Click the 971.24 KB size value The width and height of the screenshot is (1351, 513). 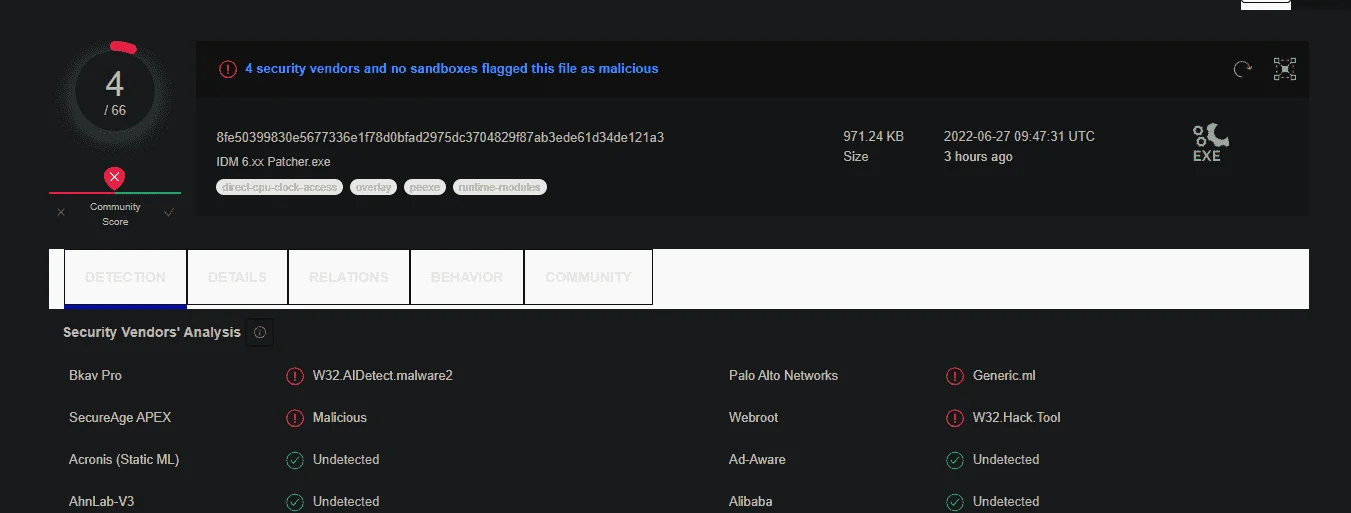coord(873,136)
